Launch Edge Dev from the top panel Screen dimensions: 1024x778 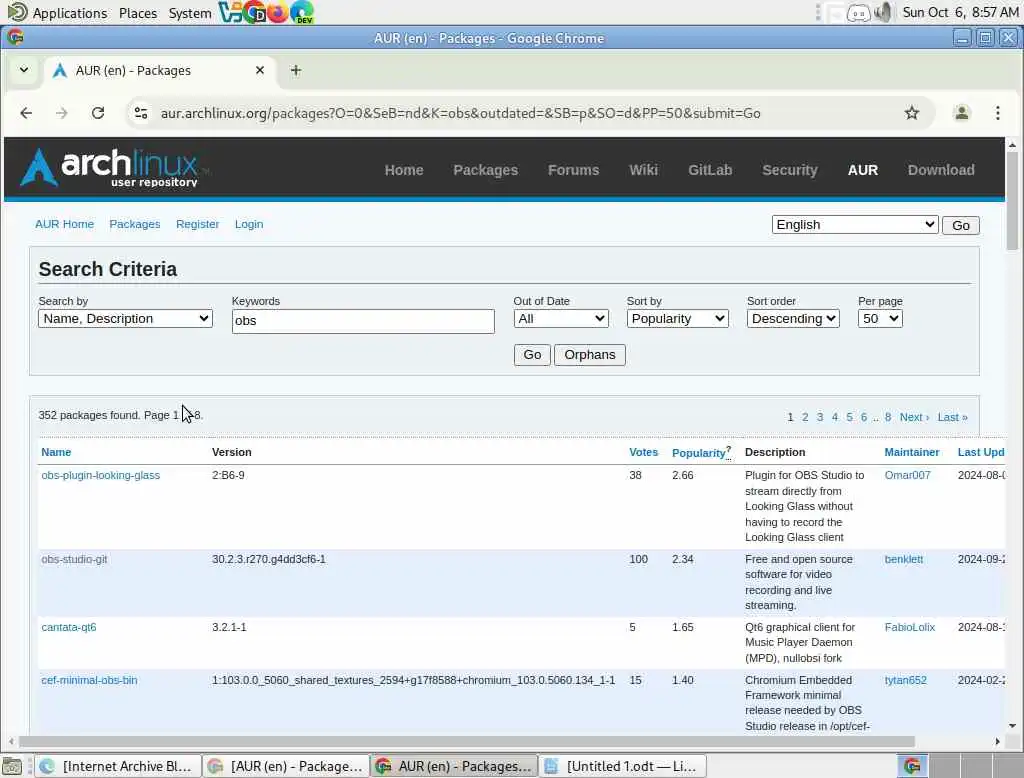tap(302, 12)
